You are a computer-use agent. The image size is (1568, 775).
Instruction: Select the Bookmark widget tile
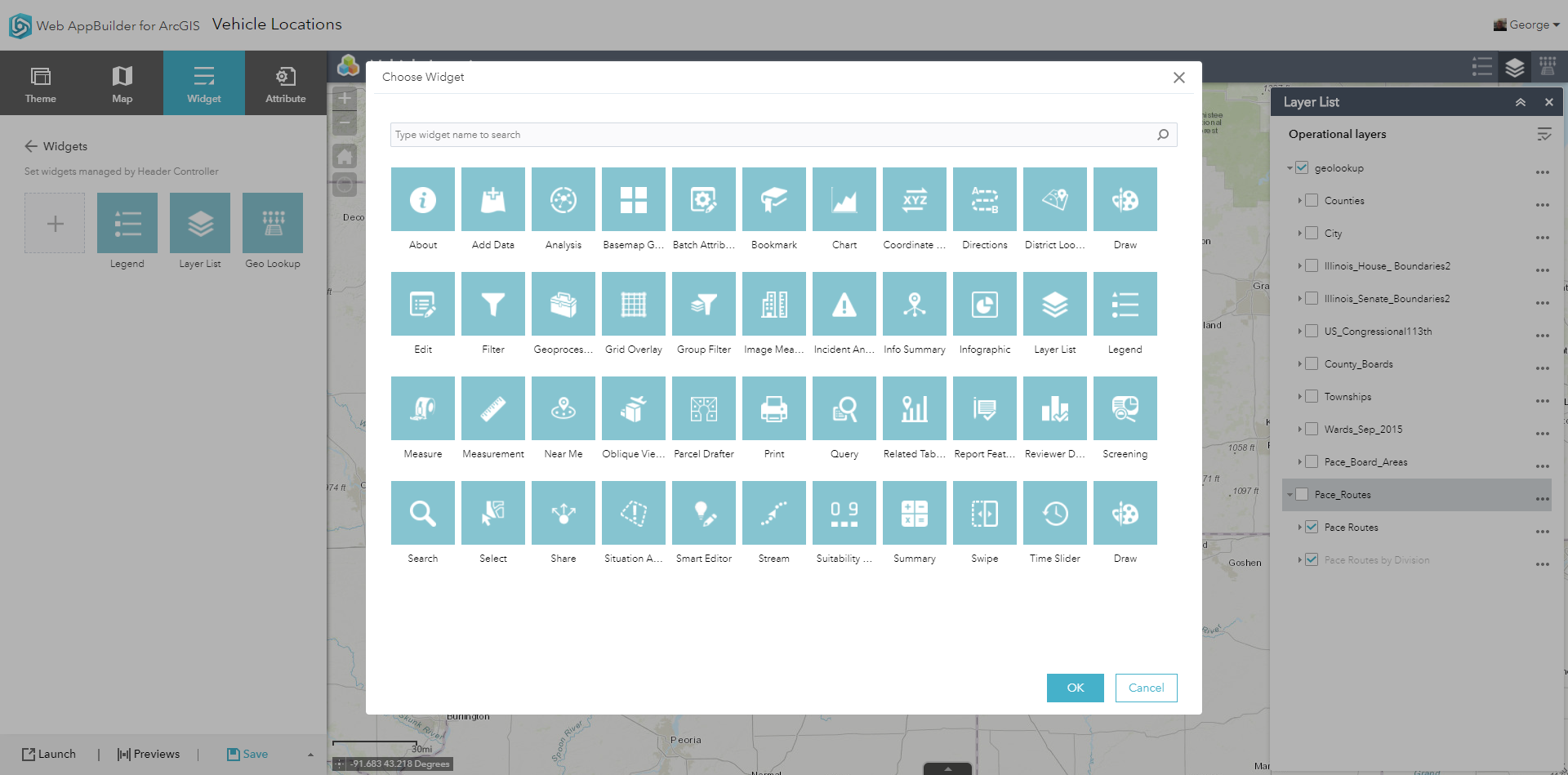(x=774, y=199)
